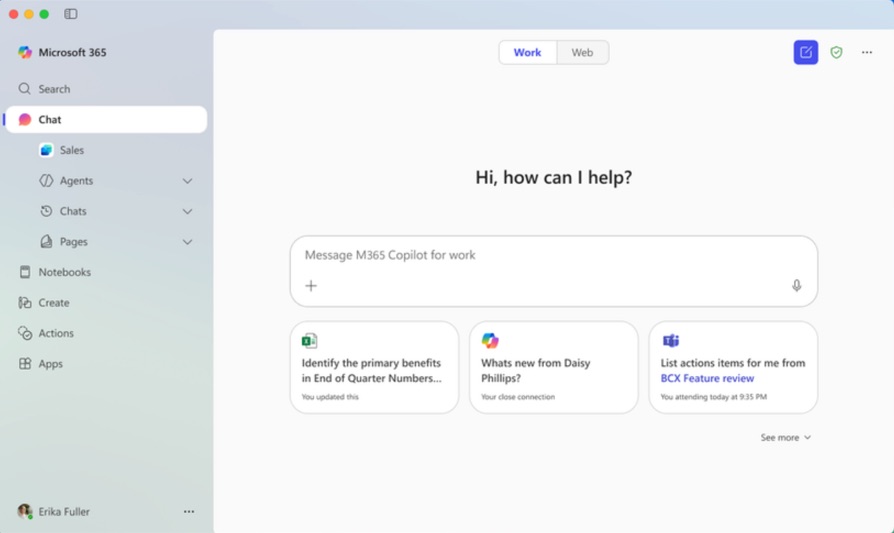Click Erika Fuller's profile avatar
This screenshot has height=533, width=894.
click(25, 511)
